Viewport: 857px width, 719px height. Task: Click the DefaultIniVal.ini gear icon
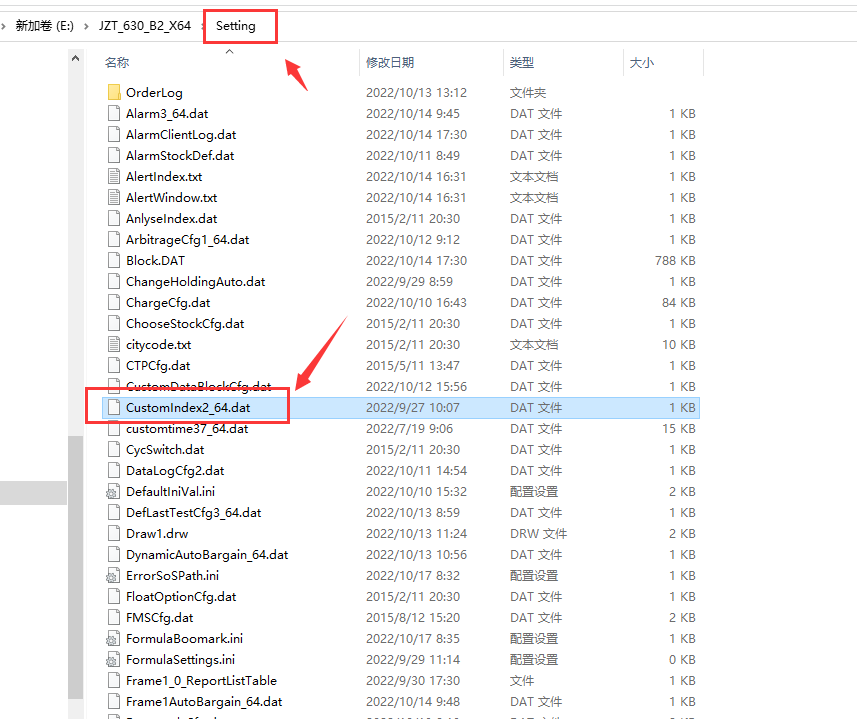[x=113, y=492]
